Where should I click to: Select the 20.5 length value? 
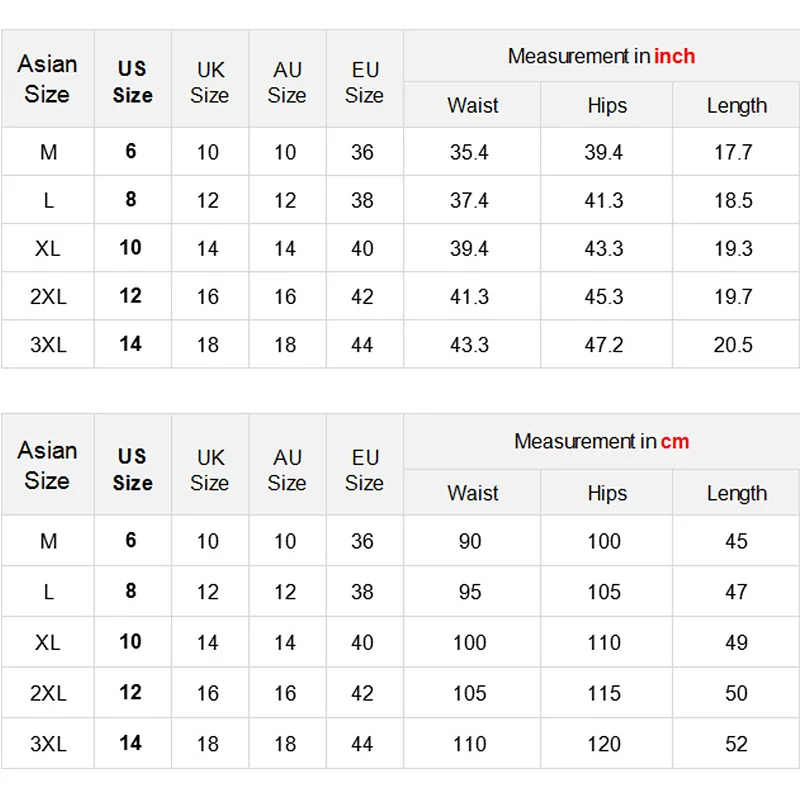pyautogui.click(x=733, y=345)
